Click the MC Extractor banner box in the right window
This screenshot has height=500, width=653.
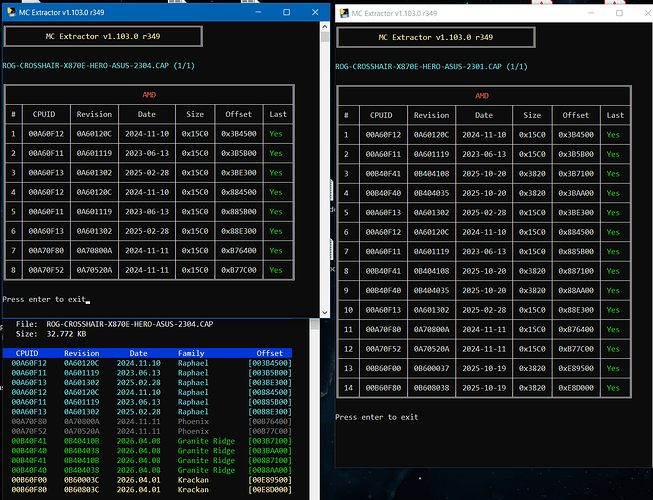436,37
